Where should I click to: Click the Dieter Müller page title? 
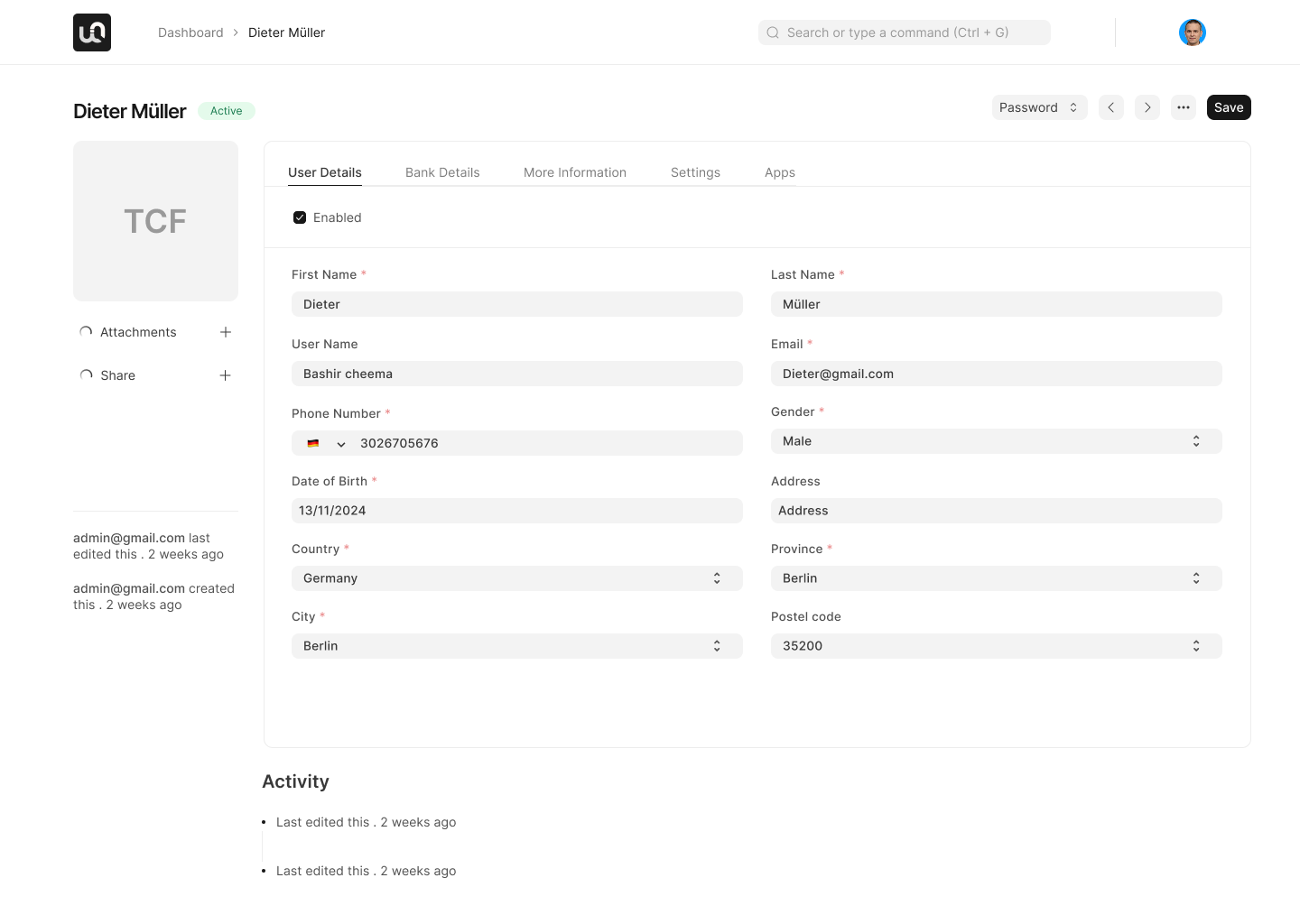click(130, 111)
